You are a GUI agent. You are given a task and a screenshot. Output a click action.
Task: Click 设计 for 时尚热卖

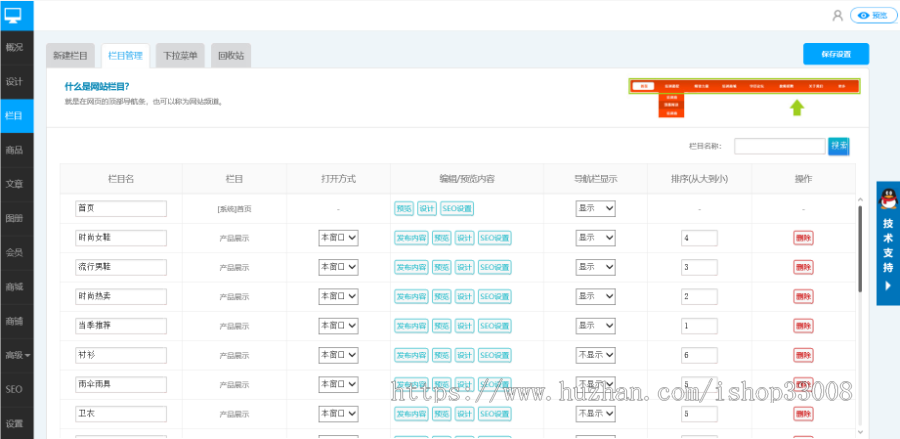(x=464, y=297)
